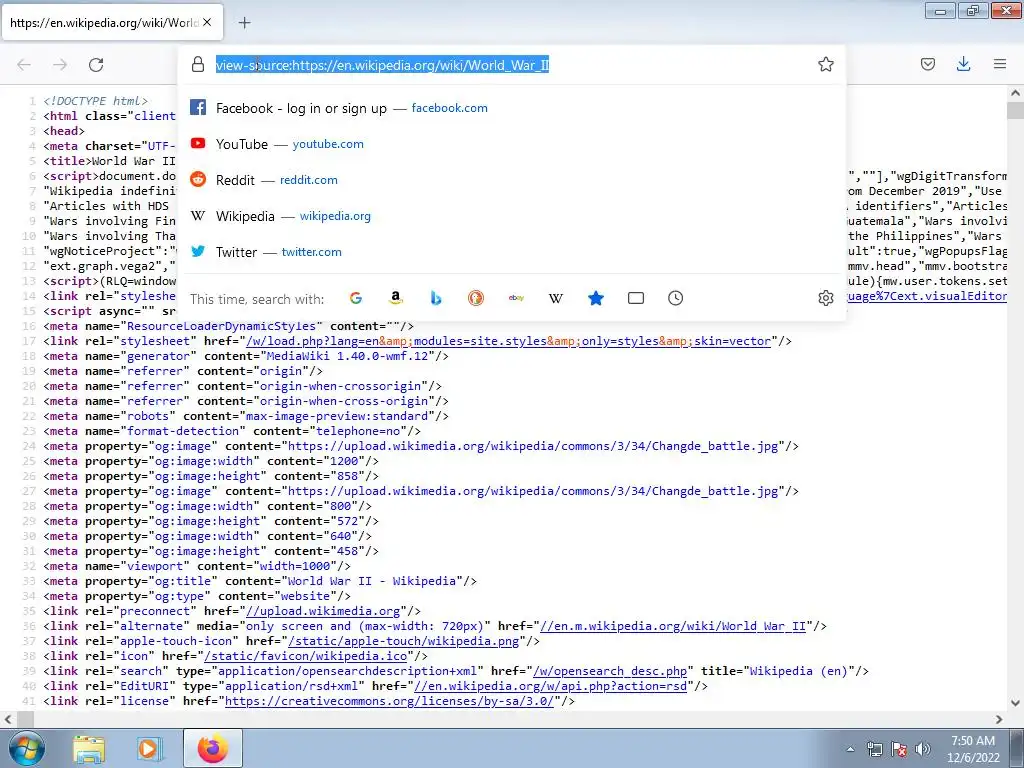Screen dimensions: 1024x768
Task: Go forward to next page
Action: 60,65
